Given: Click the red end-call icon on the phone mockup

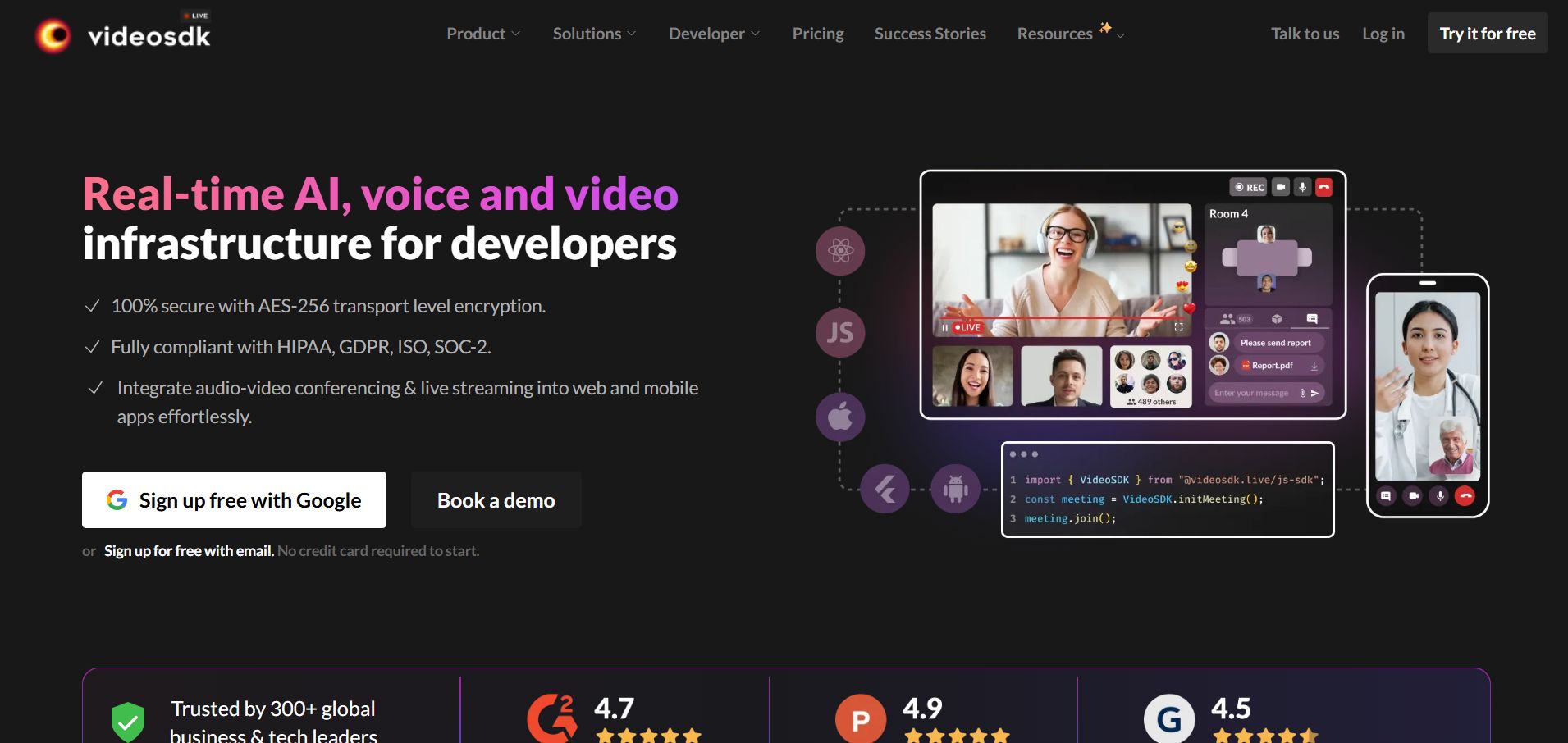Looking at the screenshot, I should point(1465,496).
